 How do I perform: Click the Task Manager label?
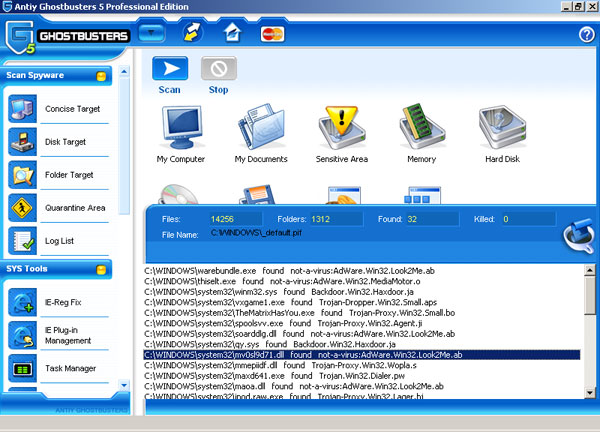pos(70,368)
